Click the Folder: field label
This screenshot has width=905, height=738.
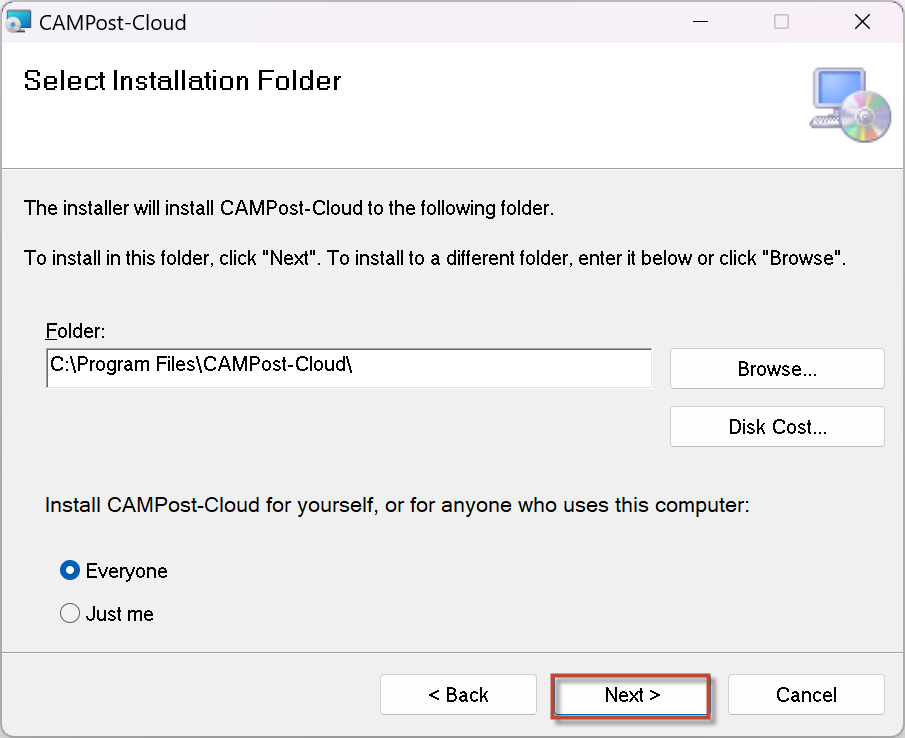pyautogui.click(x=75, y=331)
